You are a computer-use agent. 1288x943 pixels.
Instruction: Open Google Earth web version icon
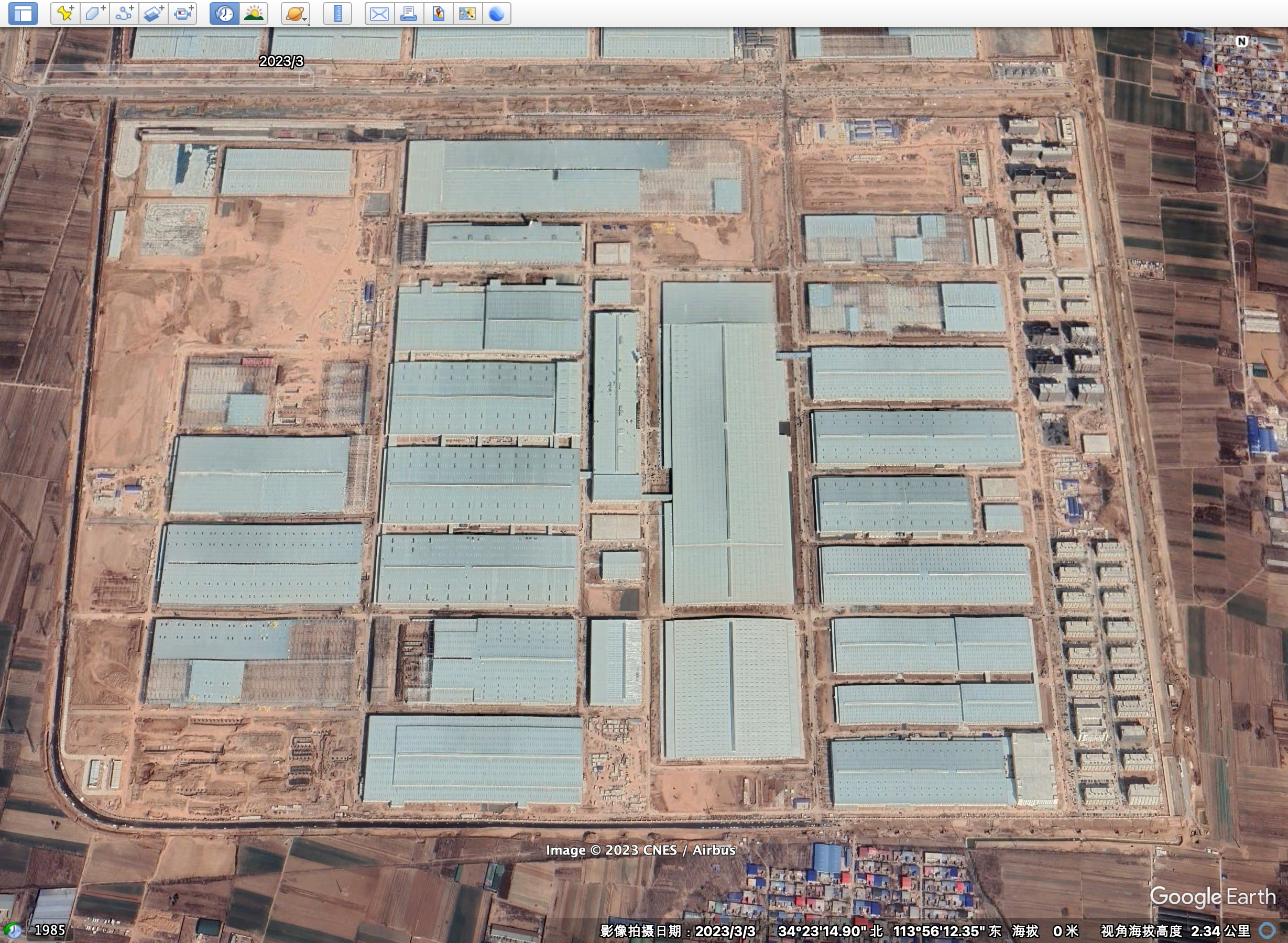click(x=497, y=14)
